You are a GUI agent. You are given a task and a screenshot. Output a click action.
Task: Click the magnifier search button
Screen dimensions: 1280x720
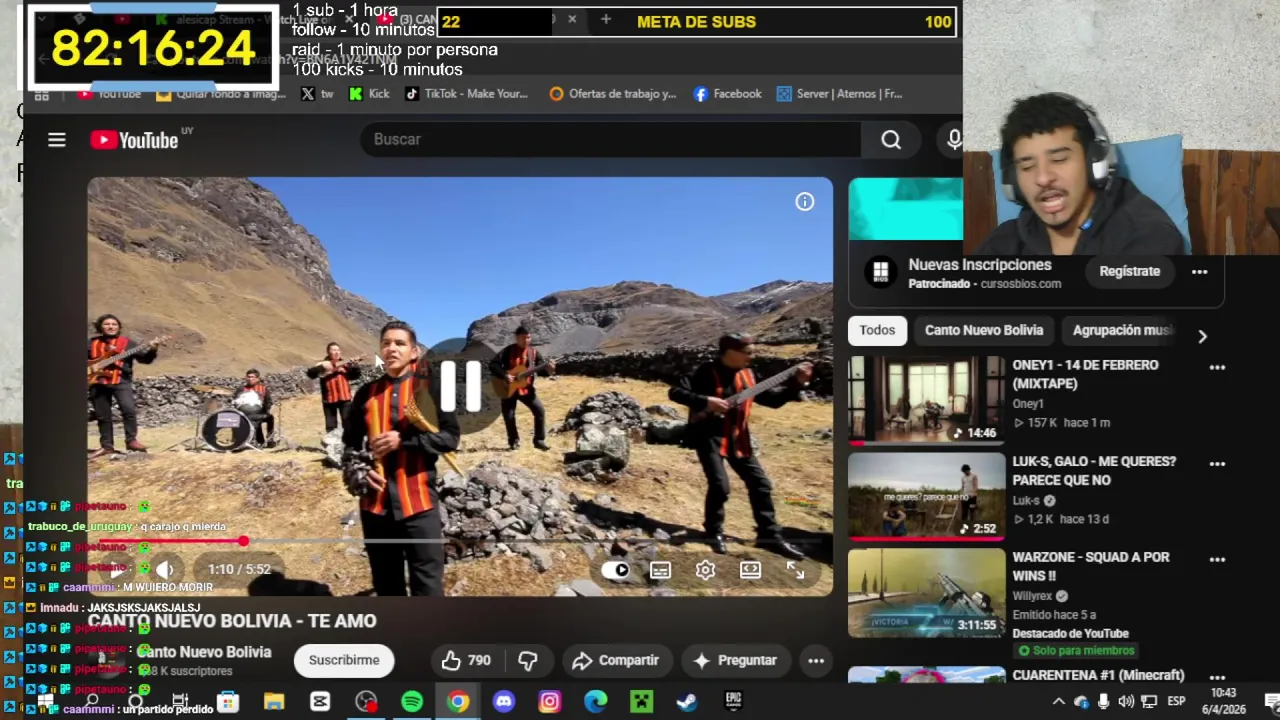[x=890, y=140]
